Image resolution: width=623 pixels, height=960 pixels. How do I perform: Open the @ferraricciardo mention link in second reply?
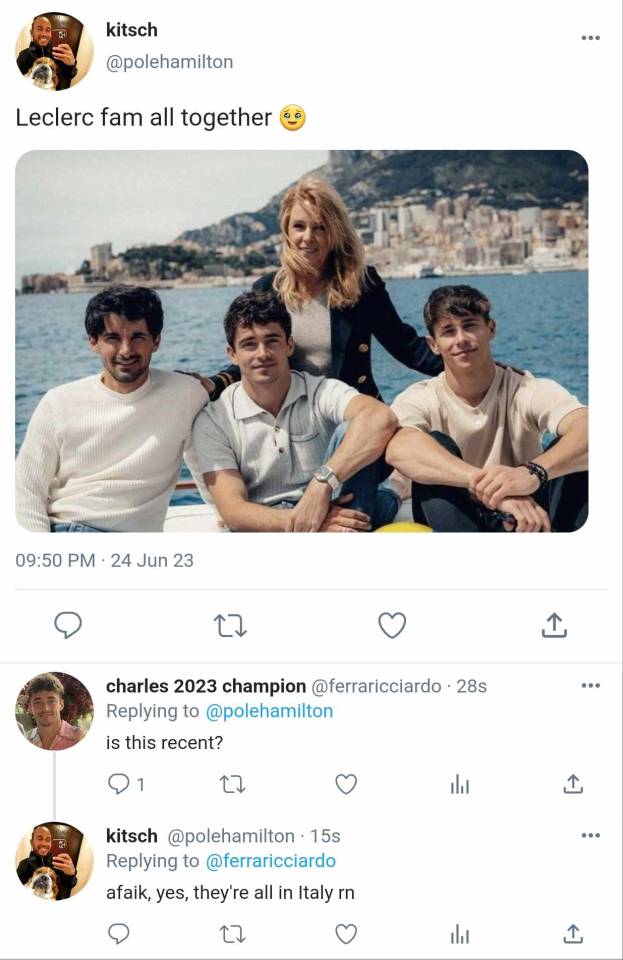click(270, 861)
